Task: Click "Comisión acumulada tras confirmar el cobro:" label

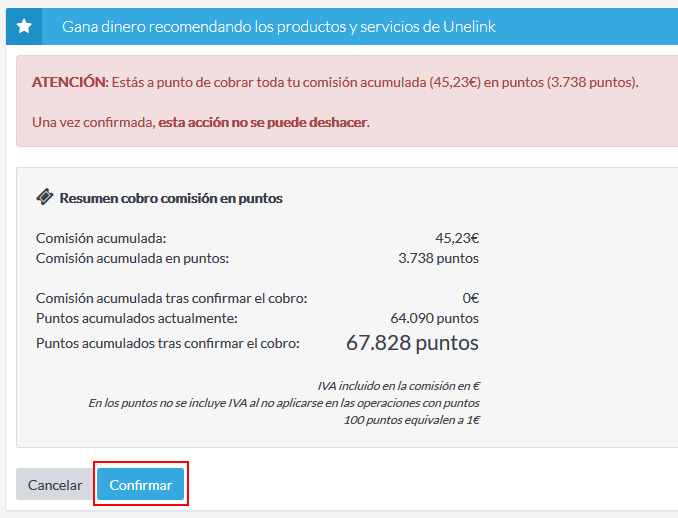Action: [x=171, y=298]
